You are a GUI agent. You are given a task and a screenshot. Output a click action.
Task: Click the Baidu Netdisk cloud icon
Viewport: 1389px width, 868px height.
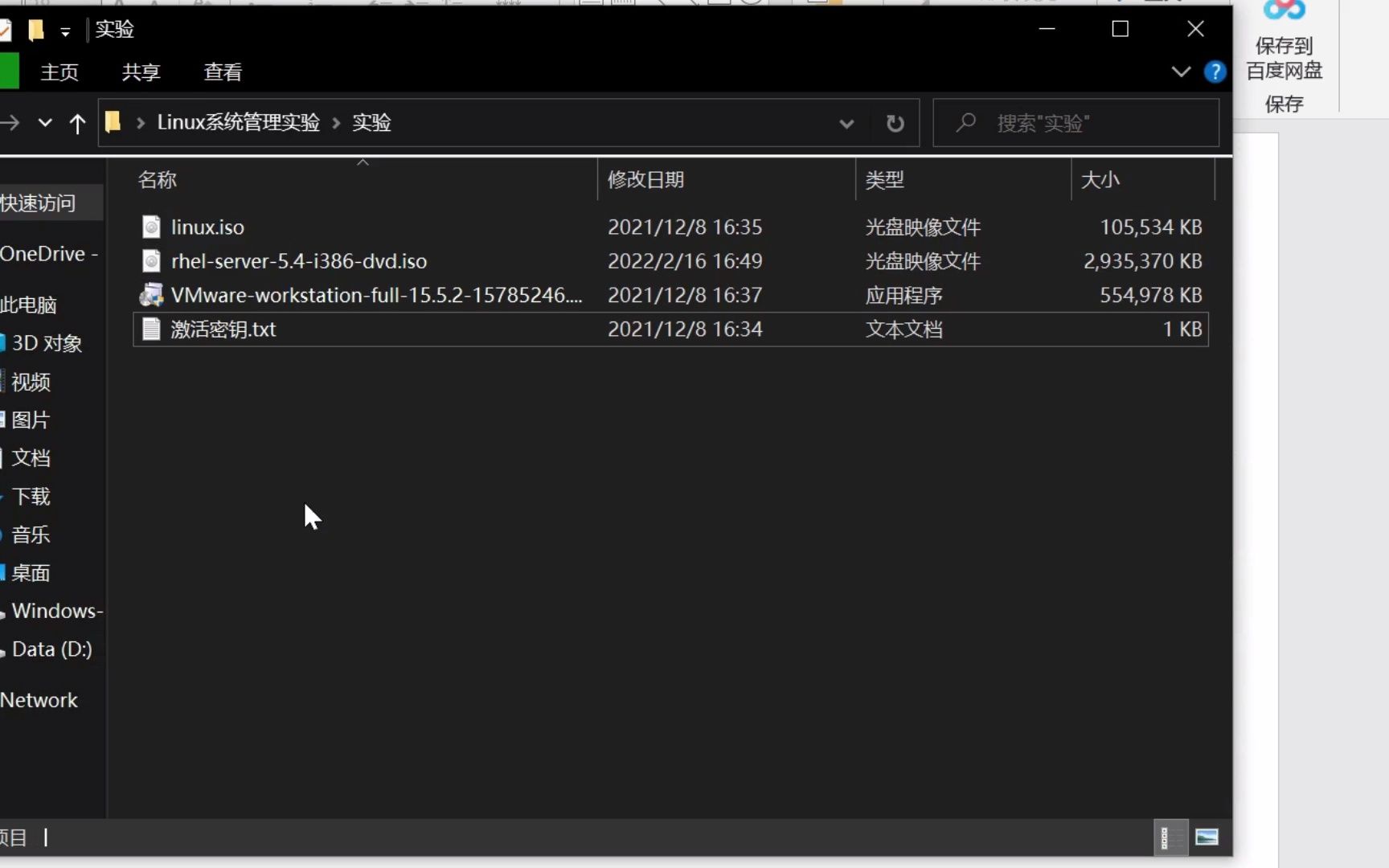pos(1284,10)
